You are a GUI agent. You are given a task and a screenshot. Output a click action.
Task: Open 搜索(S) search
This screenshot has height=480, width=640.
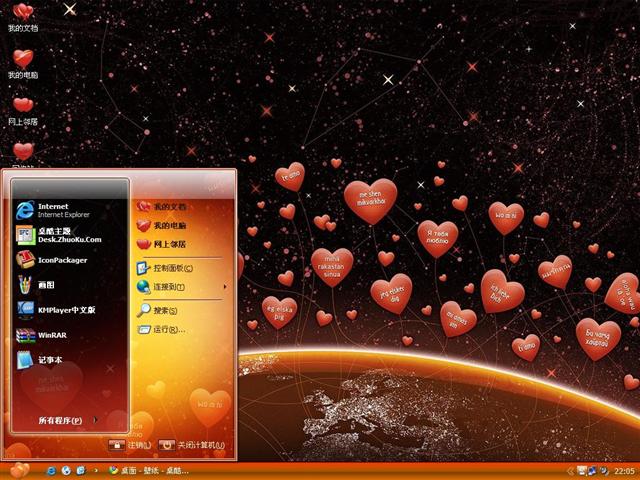[x=157, y=311]
